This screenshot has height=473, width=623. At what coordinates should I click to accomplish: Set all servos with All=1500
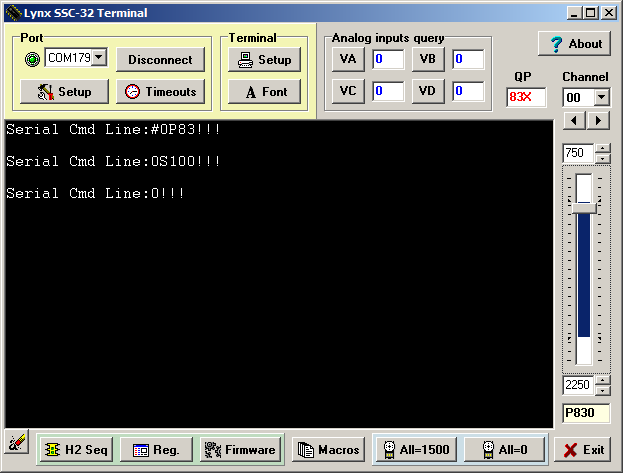(x=416, y=450)
